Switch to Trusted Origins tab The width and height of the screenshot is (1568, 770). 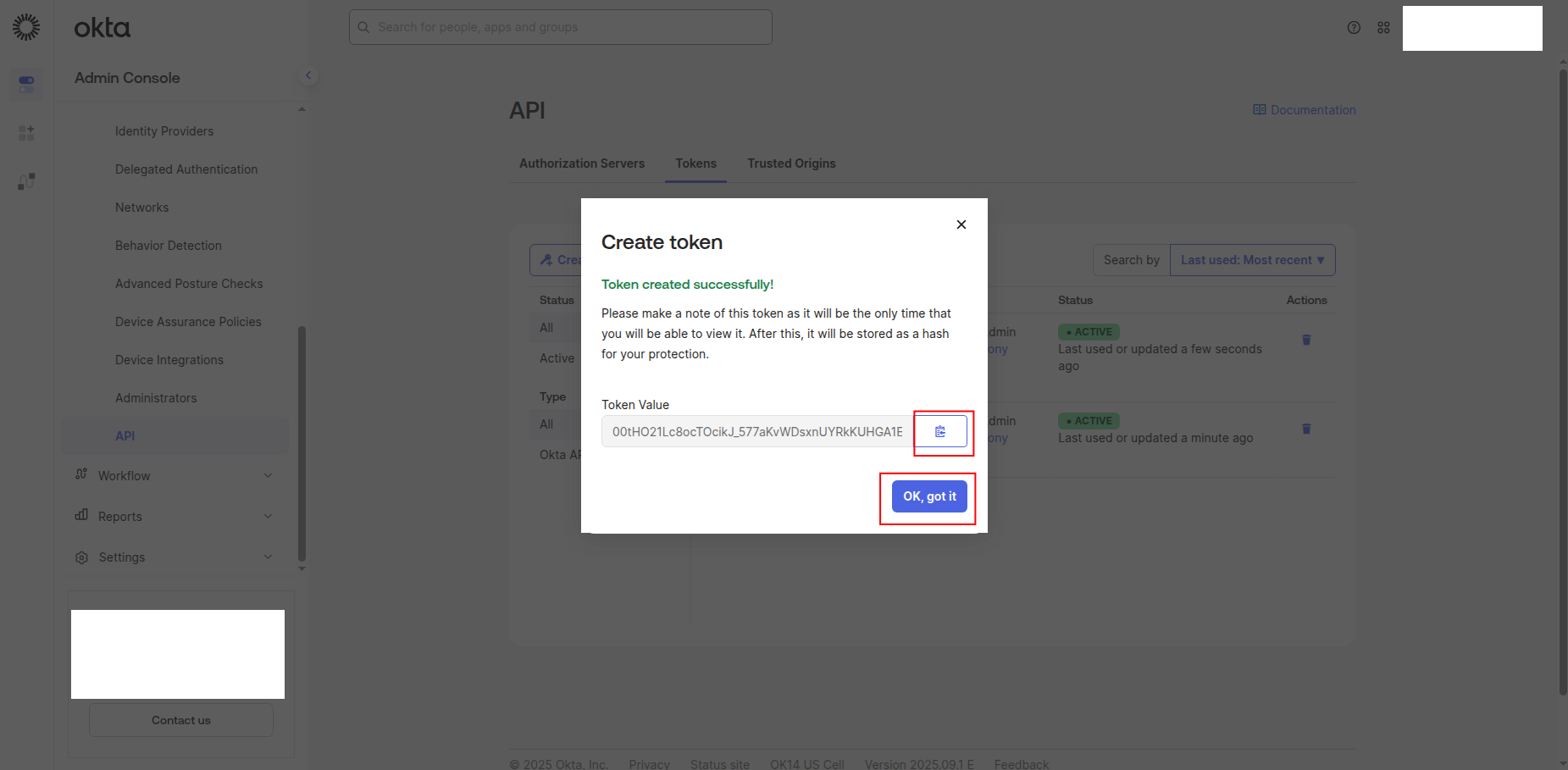791,163
